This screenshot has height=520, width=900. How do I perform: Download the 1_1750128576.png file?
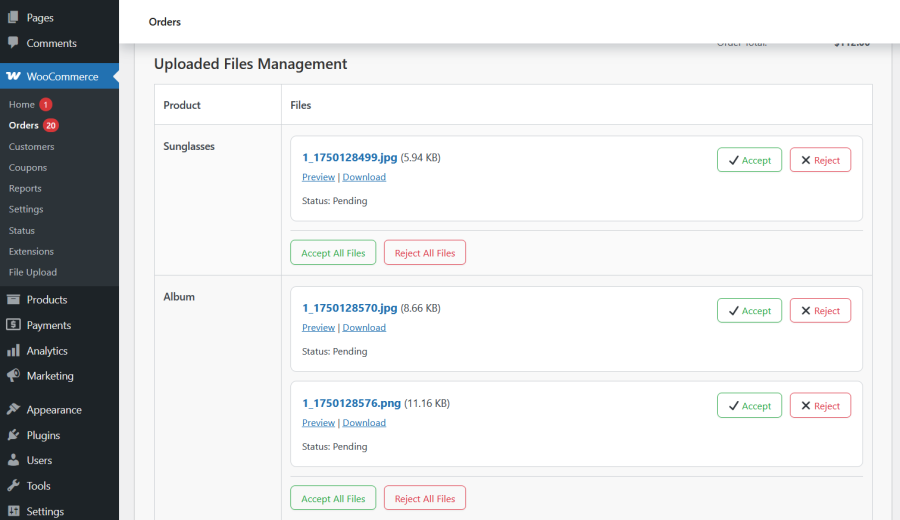[364, 422]
